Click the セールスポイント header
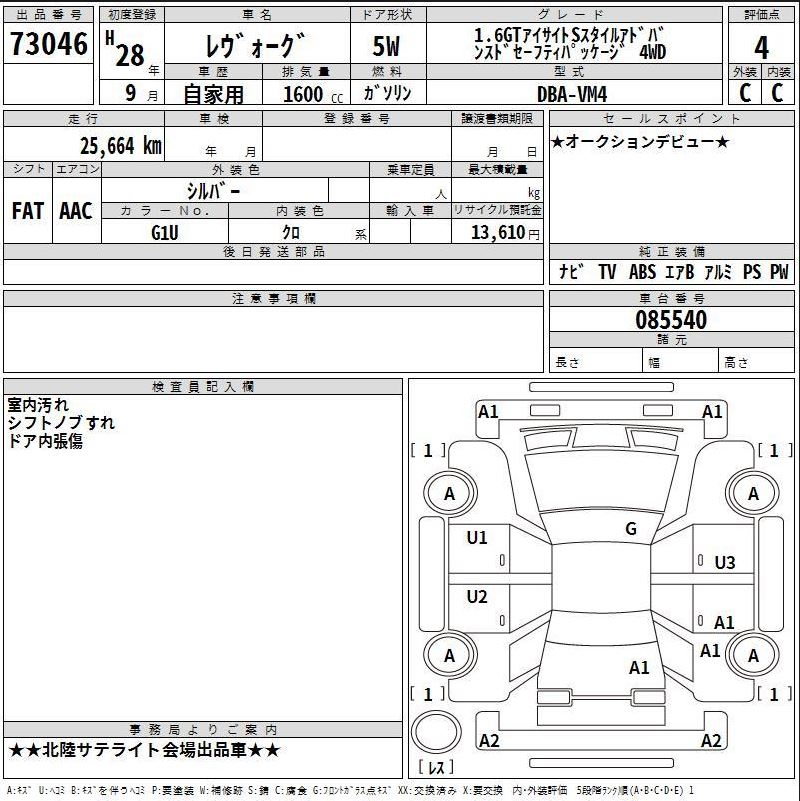The height and width of the screenshot is (801, 800). [x=671, y=119]
